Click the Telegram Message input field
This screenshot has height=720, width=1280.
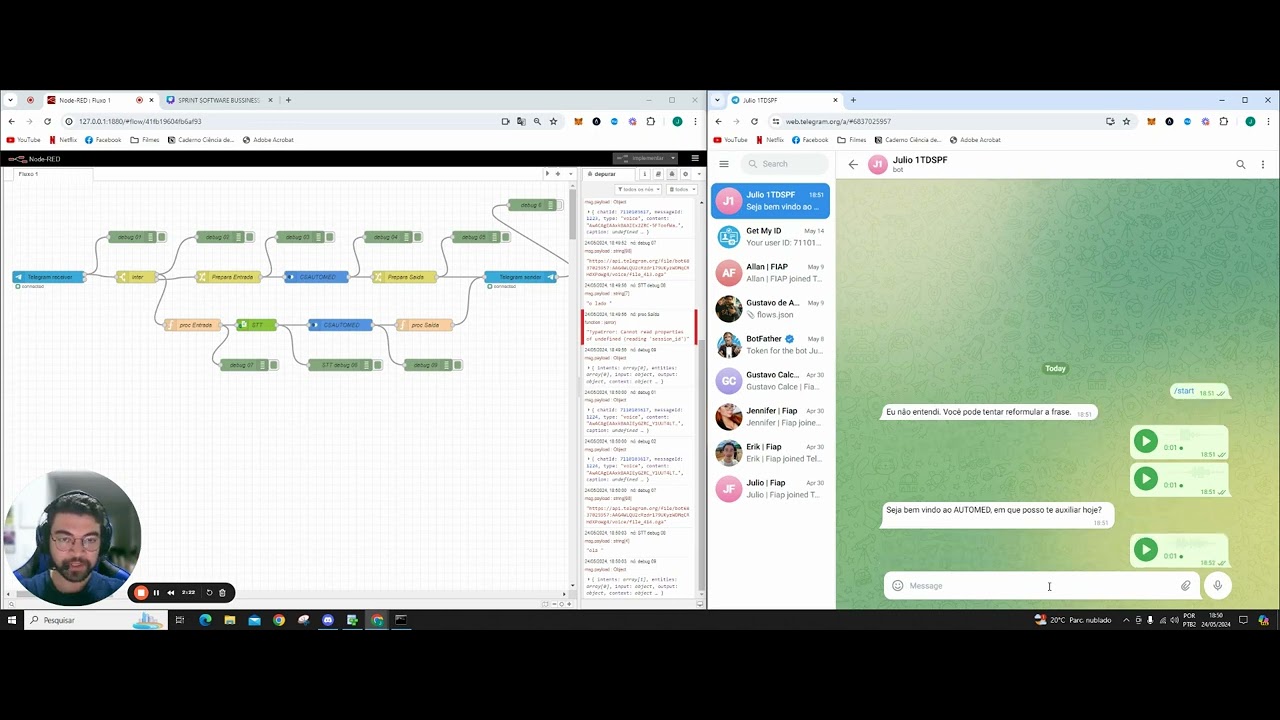pos(1040,586)
